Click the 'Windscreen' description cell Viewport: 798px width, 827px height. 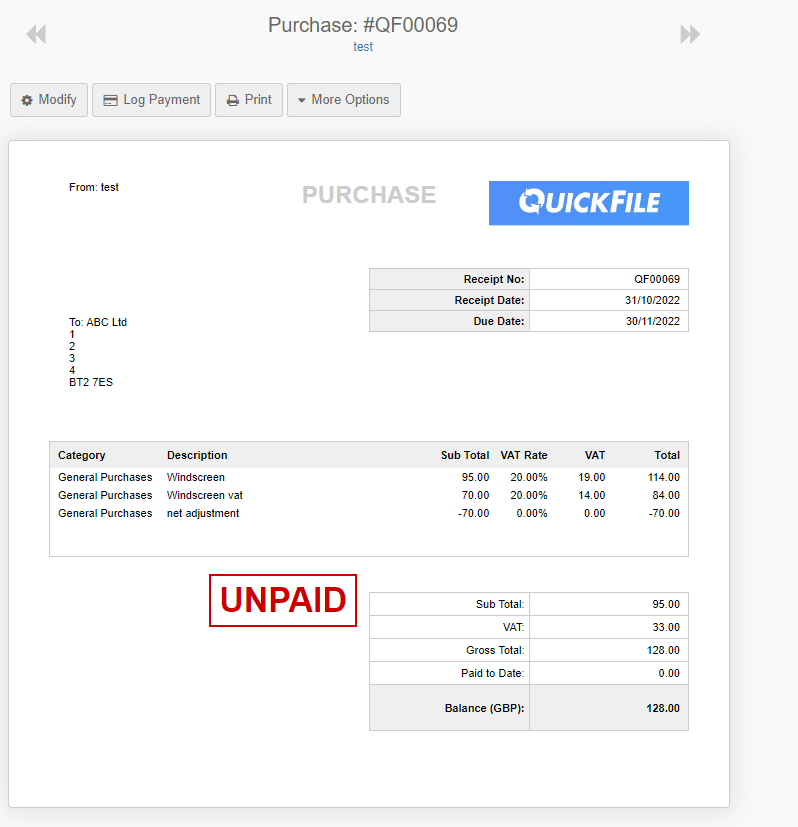(x=196, y=477)
